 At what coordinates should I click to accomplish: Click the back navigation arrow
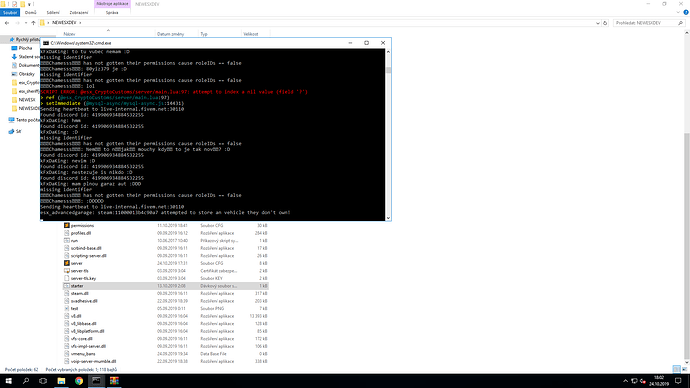click(7, 23)
